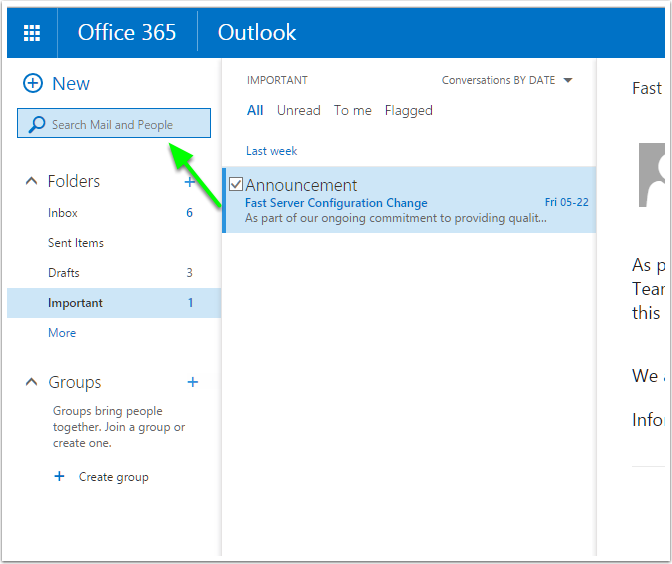Click the Office 365 header link

(x=127, y=33)
